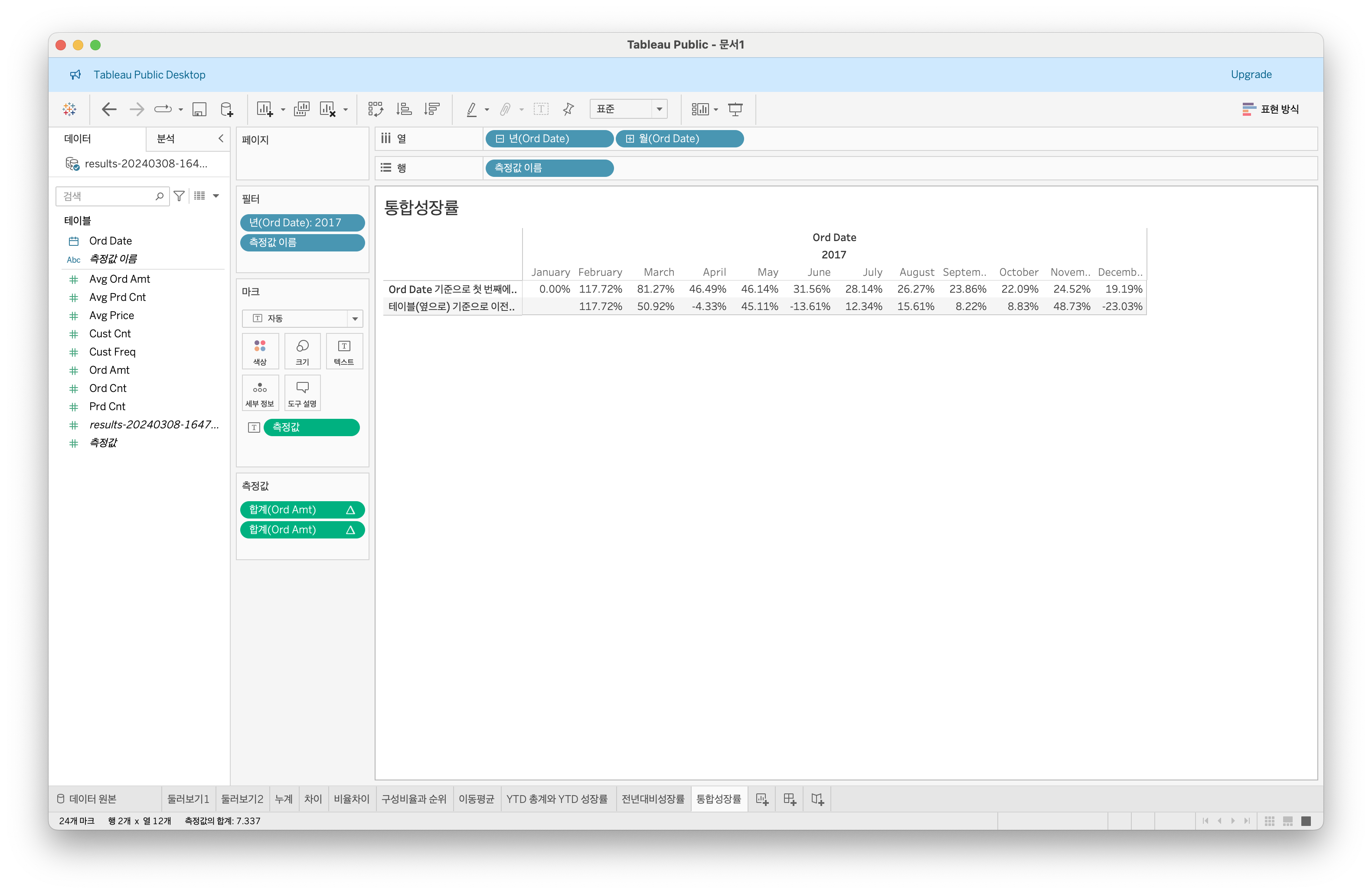The height and width of the screenshot is (894, 1372).
Task: Collapse the 년(Ord Date) pill on columns
Action: pos(500,139)
